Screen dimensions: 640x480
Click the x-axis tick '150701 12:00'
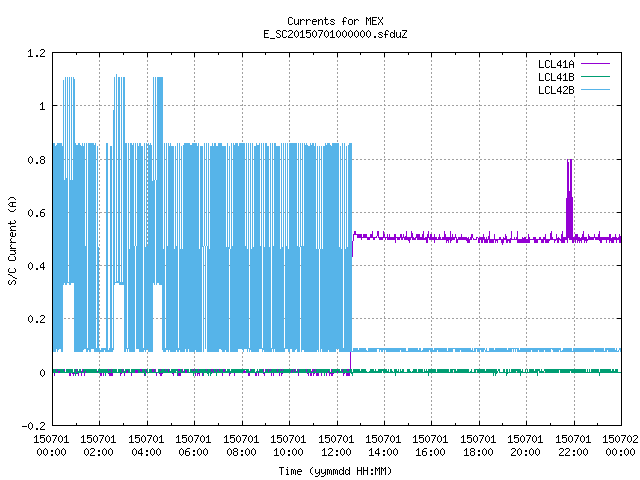(337, 446)
